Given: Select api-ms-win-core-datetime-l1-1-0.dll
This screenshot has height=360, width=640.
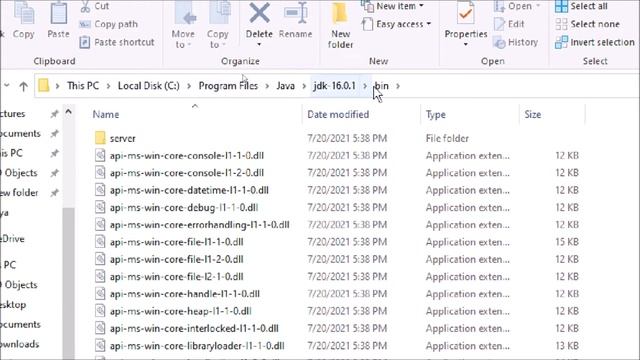Looking at the screenshot, I should [x=189, y=190].
